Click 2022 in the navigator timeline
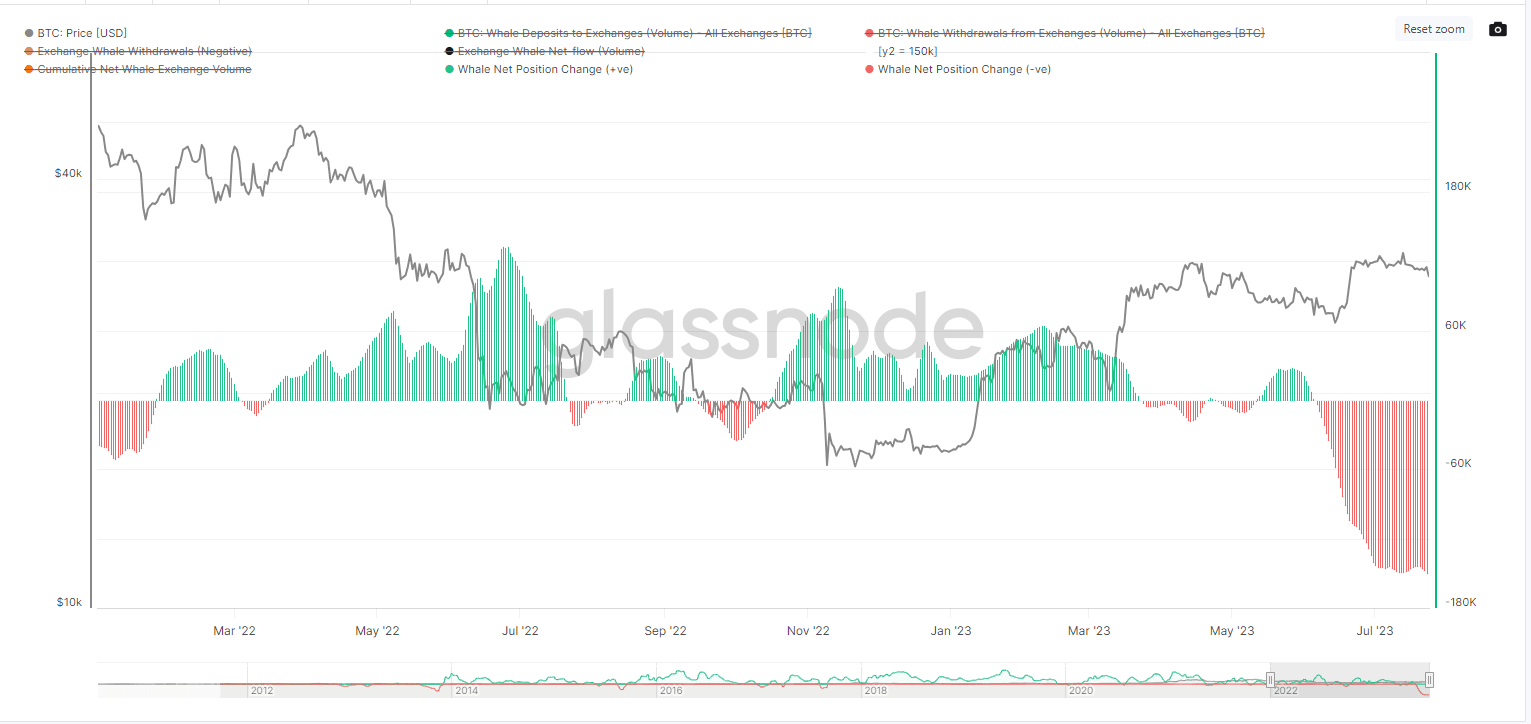Viewport: 1531px width, 724px height. 1285,690
